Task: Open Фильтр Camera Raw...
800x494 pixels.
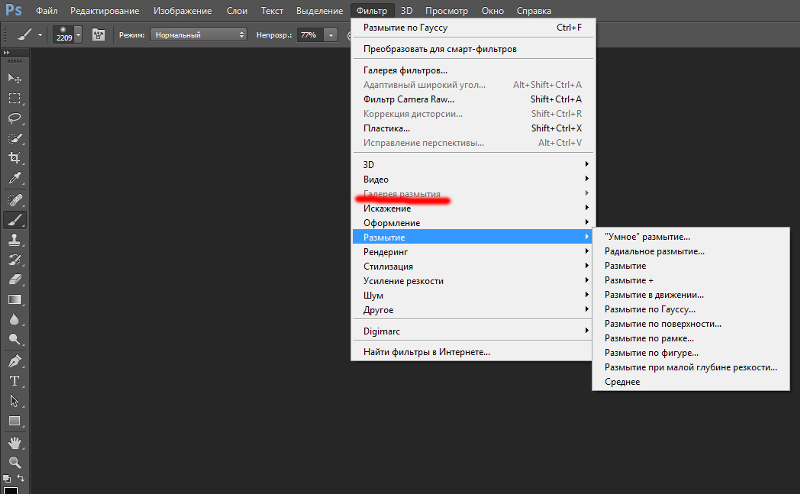Action: 473,100
